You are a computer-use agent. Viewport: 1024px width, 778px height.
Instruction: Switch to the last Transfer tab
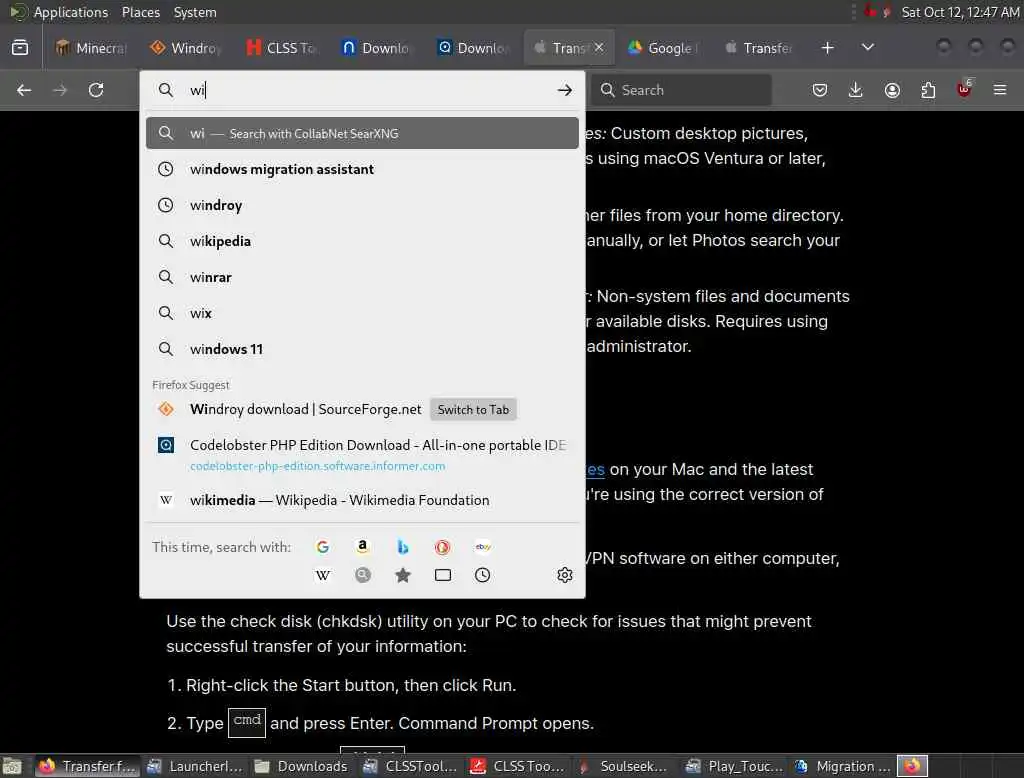pos(760,48)
